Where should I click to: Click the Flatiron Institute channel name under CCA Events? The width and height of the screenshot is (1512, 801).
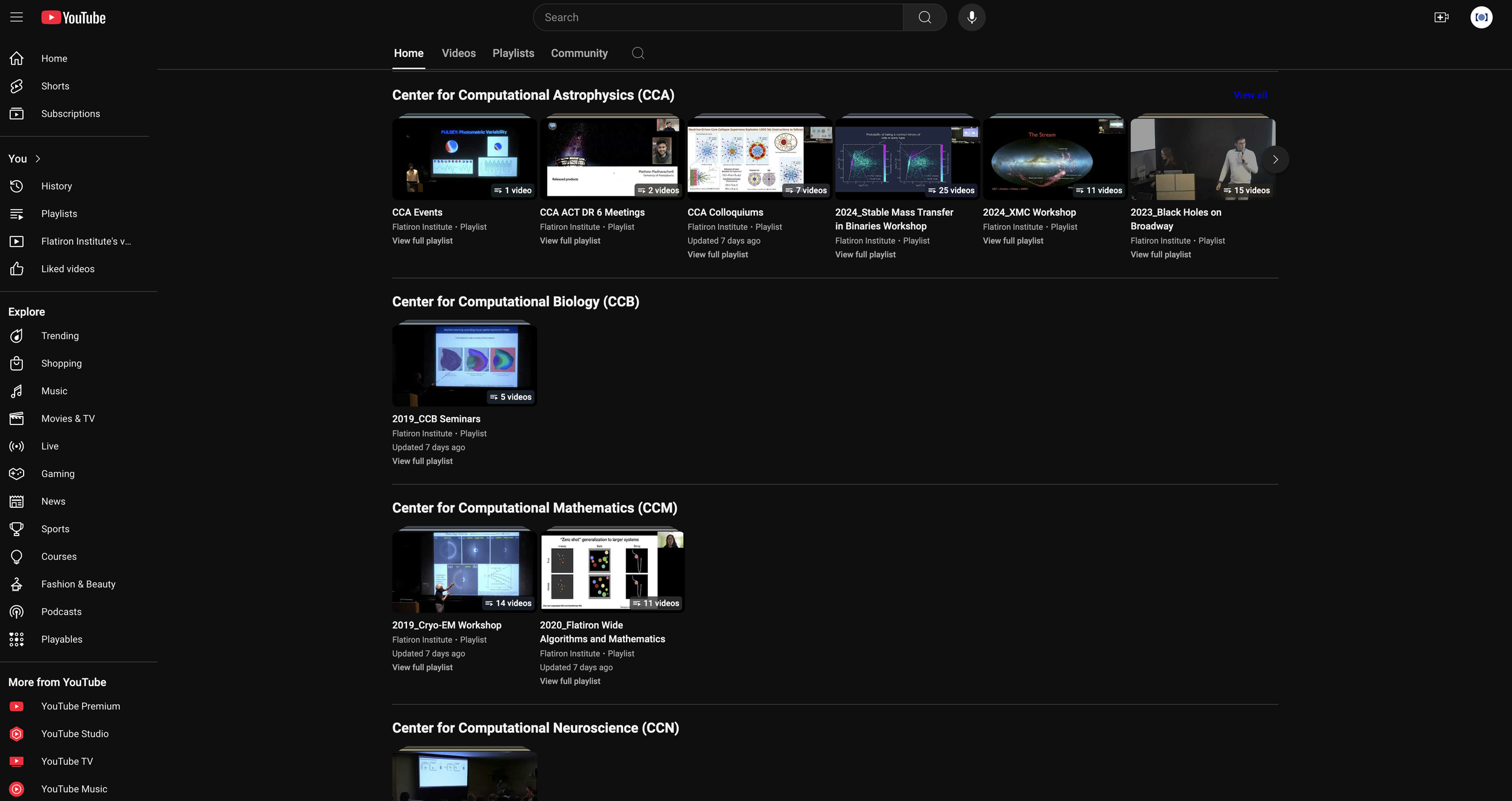click(422, 227)
